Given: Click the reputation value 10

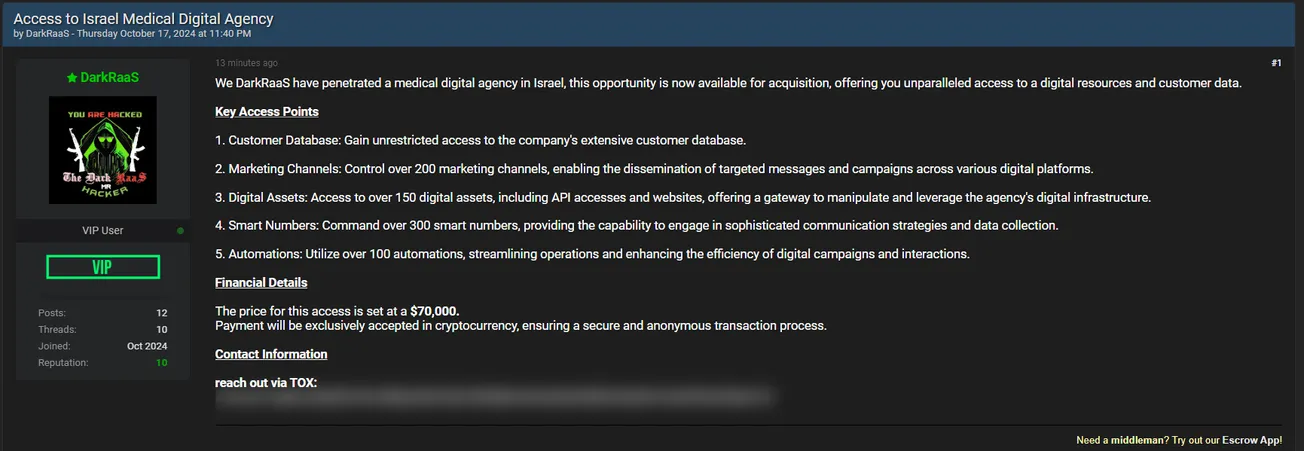Looking at the screenshot, I should (x=161, y=363).
